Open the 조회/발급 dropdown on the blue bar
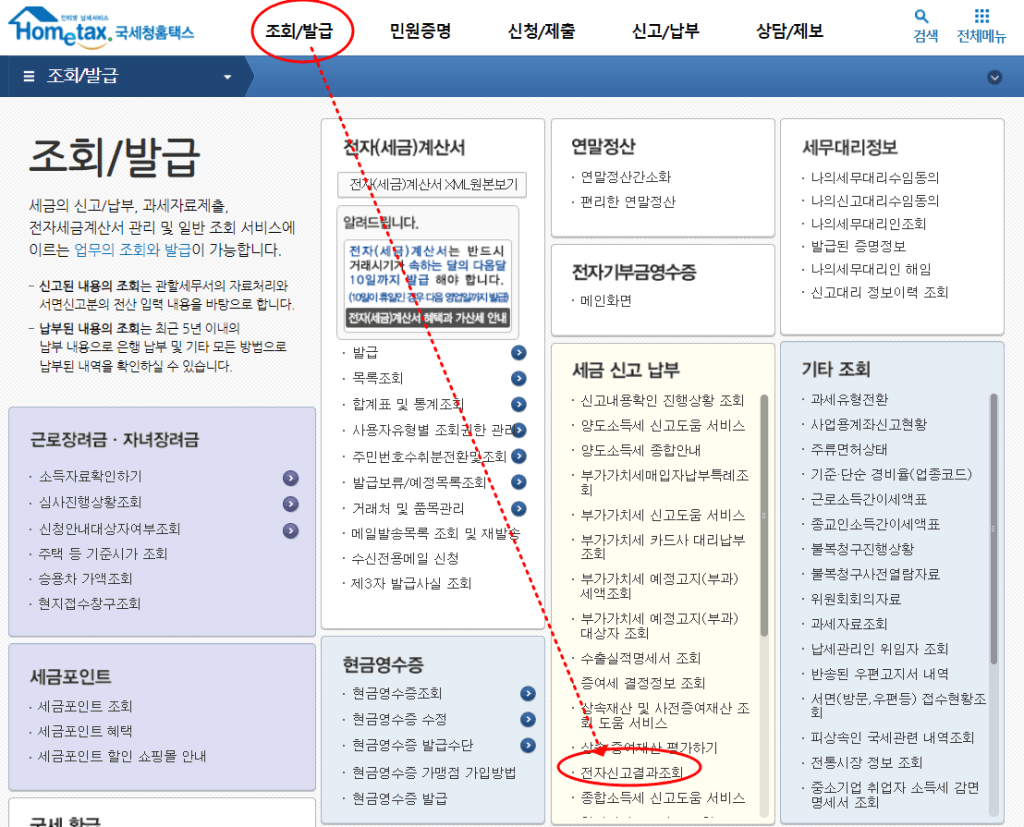The image size is (1024, 827). pos(120,74)
